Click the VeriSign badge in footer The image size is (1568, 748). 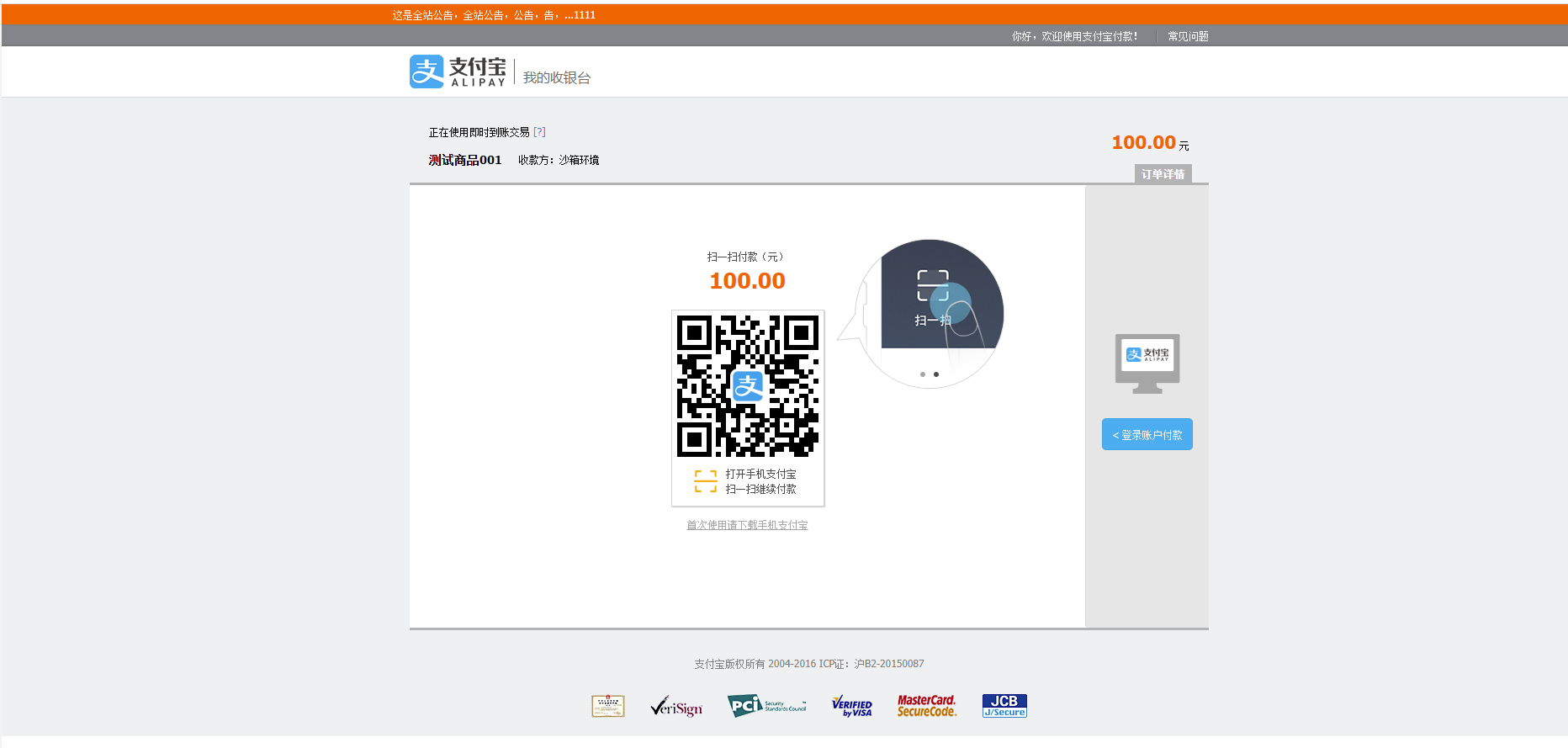(x=676, y=707)
